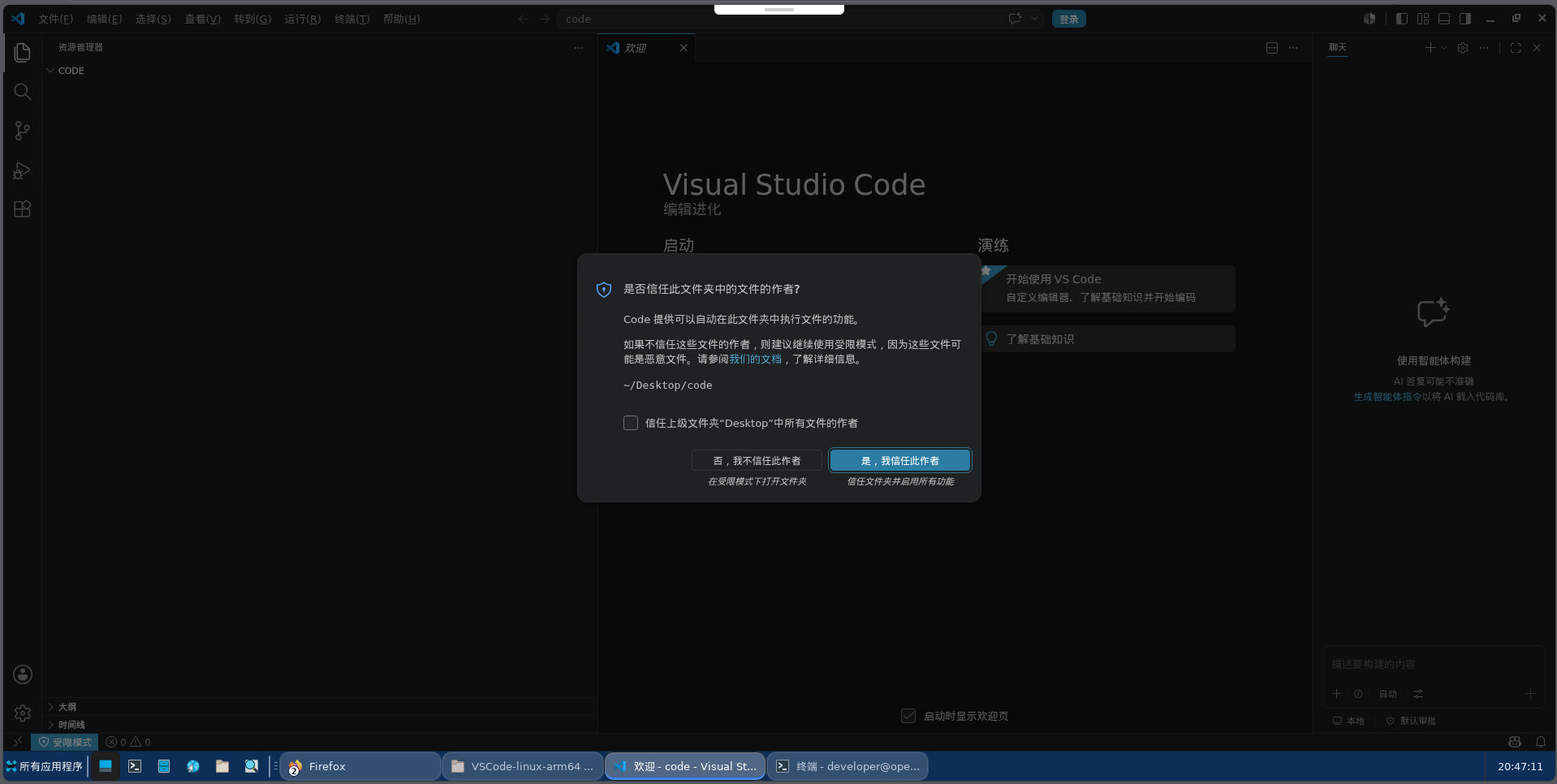Open the agent sessions icon in title bar
The width and height of the screenshot is (1557, 784).
tap(1370, 19)
